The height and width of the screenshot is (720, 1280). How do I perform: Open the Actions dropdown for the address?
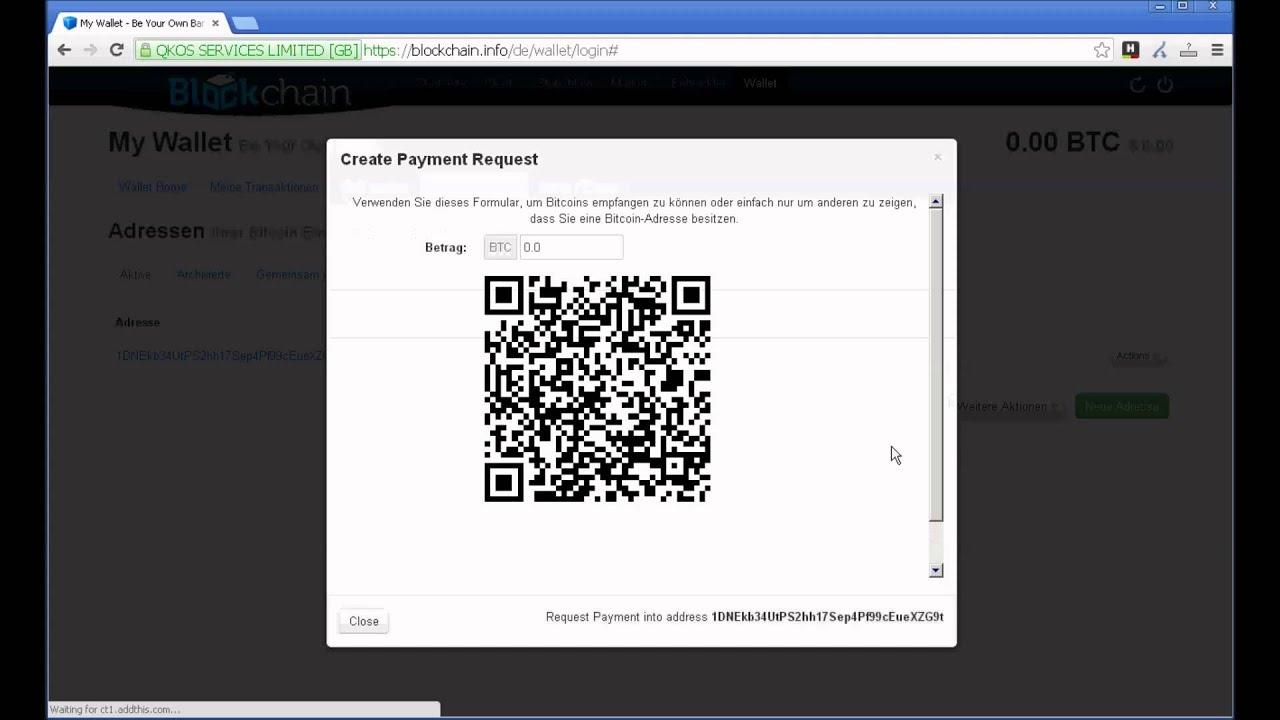coord(1137,356)
